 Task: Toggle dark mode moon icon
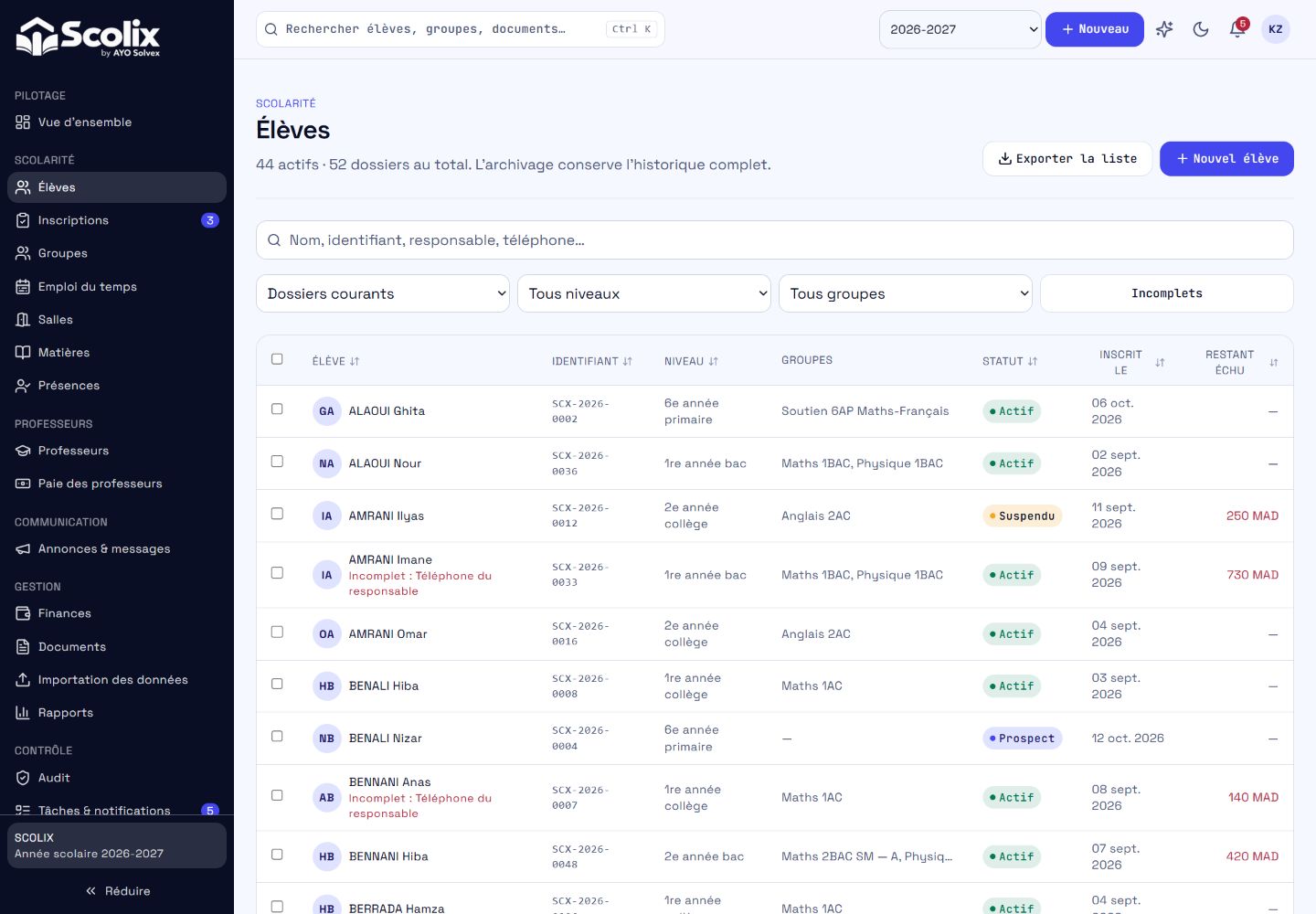pyautogui.click(x=1201, y=29)
